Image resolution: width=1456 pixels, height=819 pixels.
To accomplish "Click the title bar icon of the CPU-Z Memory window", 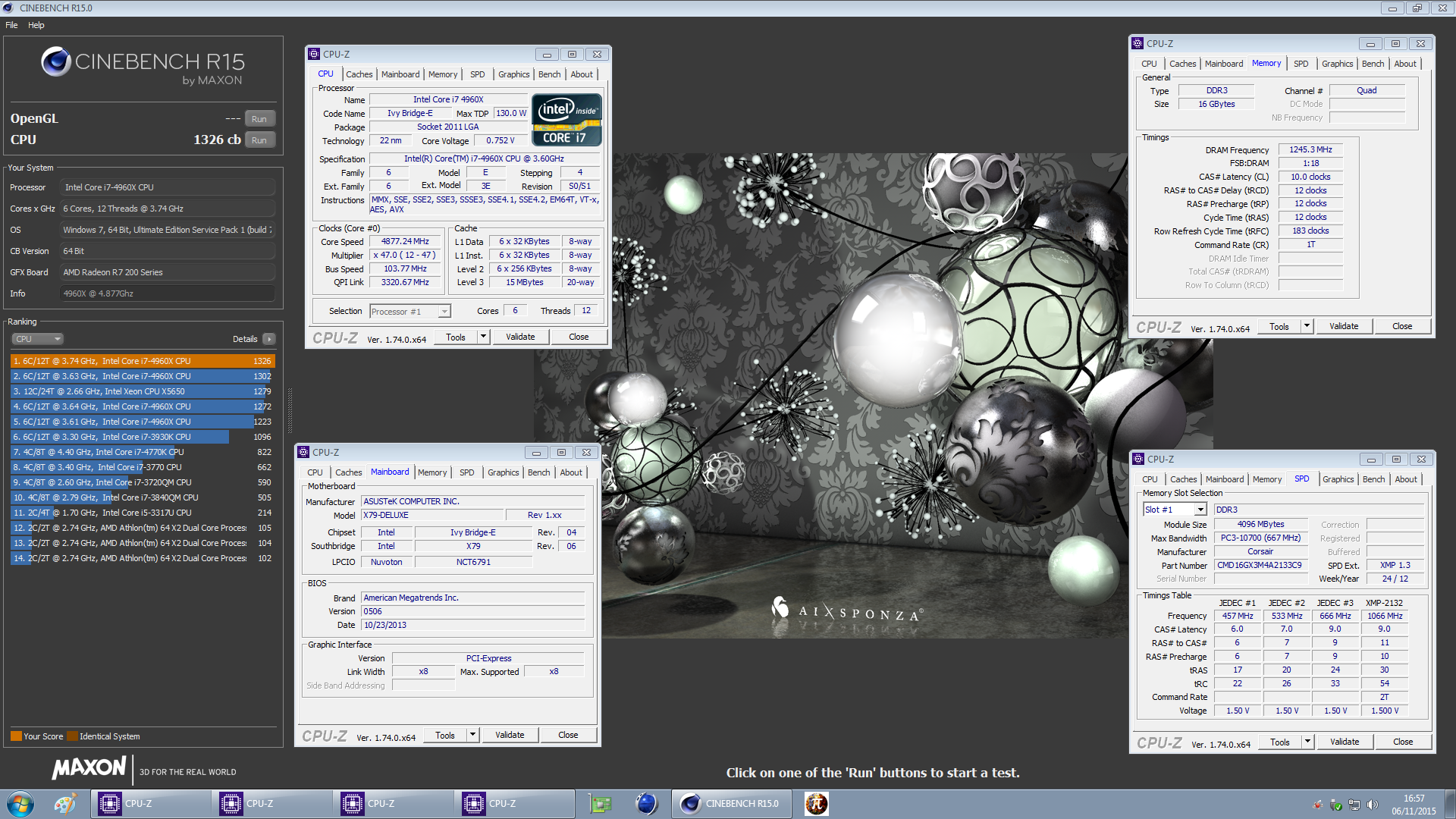I will (1137, 43).
